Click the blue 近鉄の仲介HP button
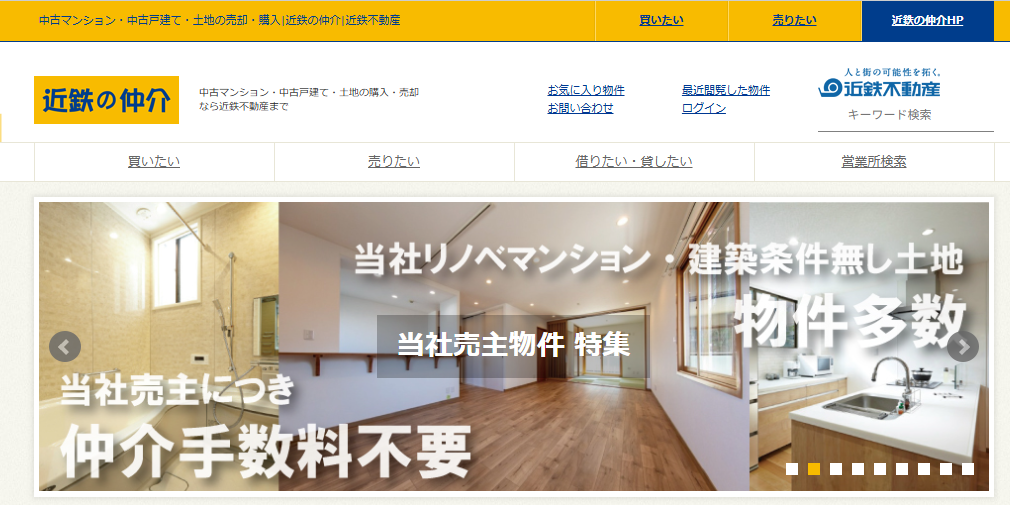1010x505 pixels. (x=927, y=20)
